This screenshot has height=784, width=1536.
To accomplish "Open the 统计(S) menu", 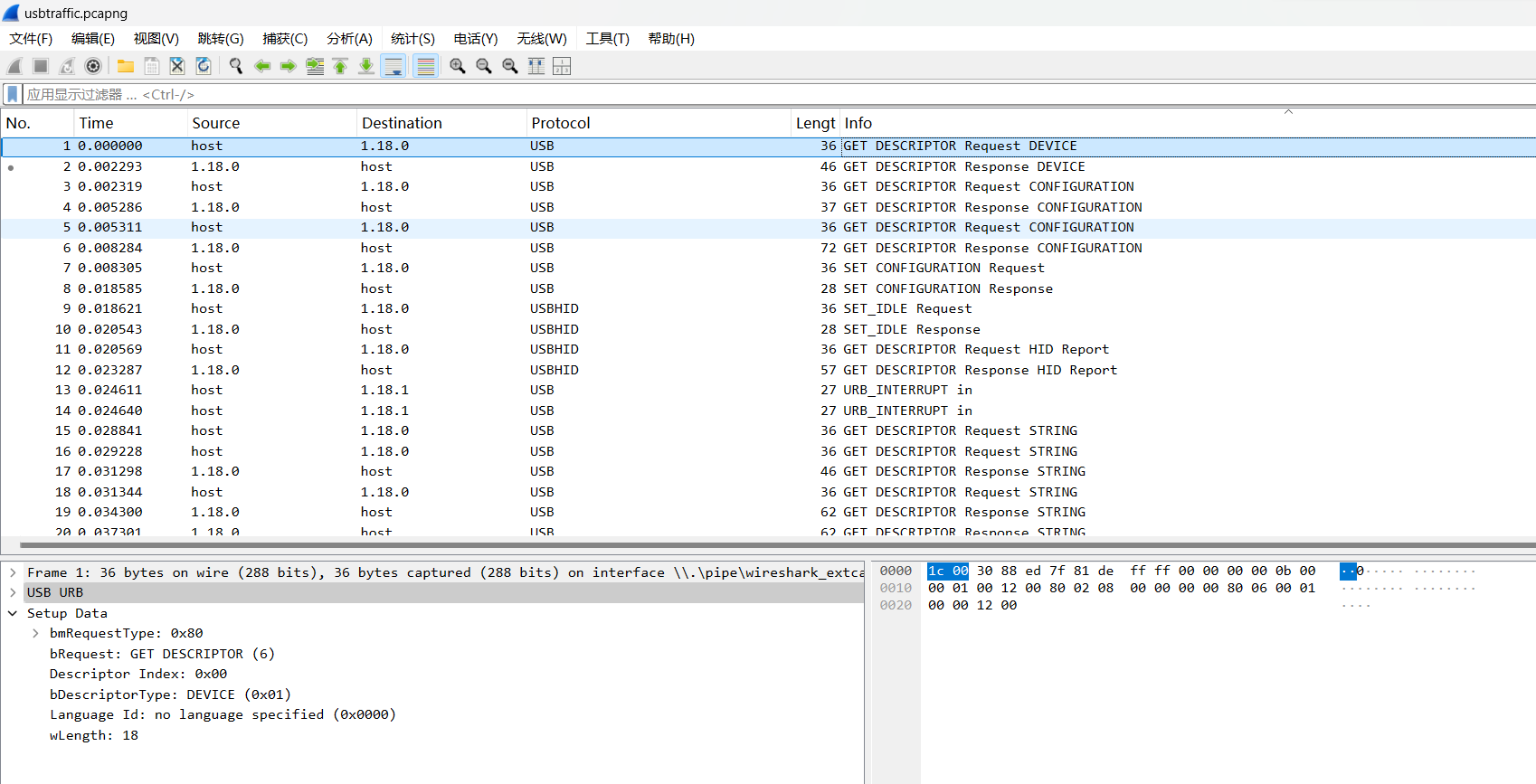I will click(x=412, y=39).
